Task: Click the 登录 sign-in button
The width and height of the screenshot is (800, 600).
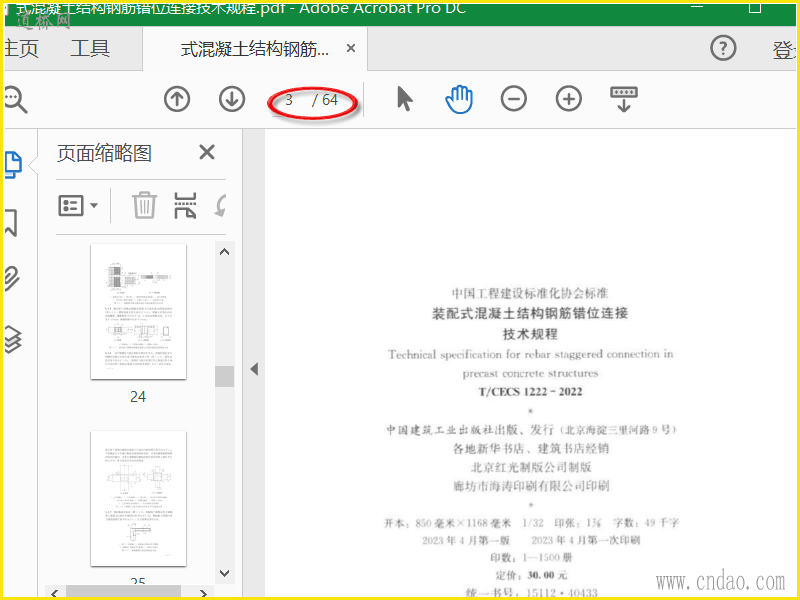Action: pos(785,50)
